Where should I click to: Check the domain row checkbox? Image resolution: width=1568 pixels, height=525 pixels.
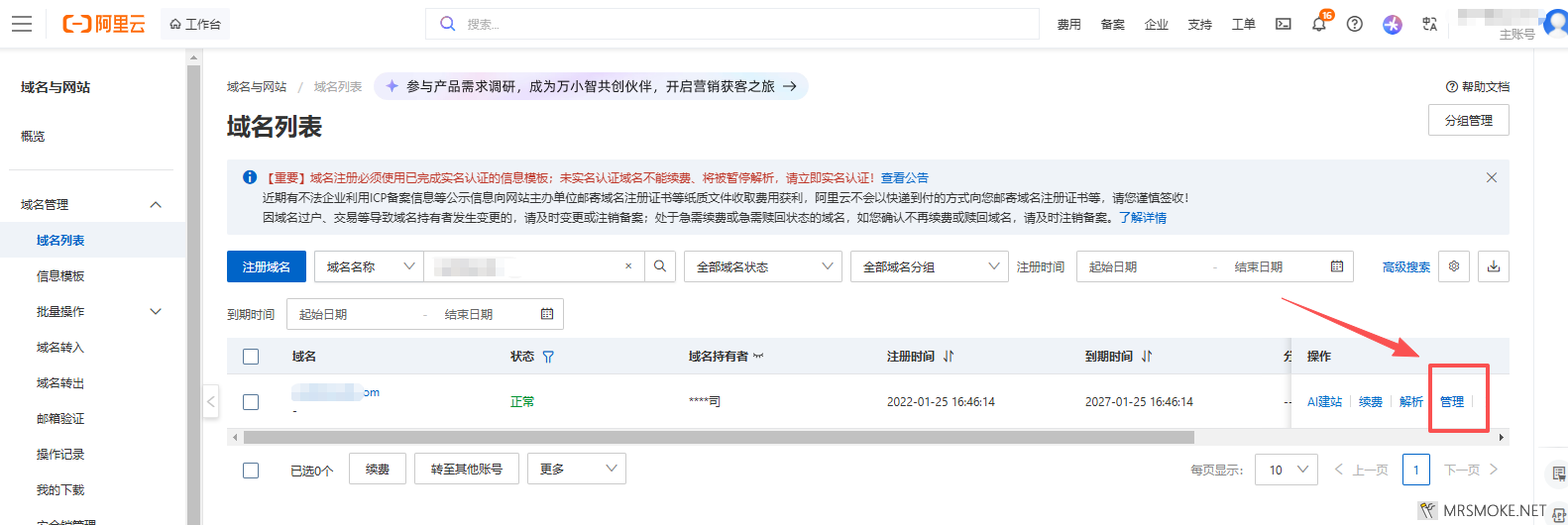click(251, 402)
